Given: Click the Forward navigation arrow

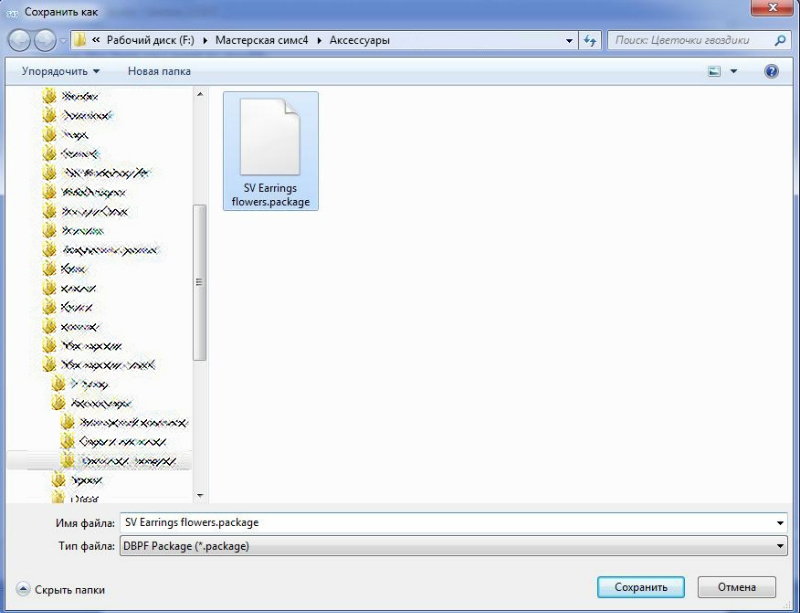Looking at the screenshot, I should [45, 41].
